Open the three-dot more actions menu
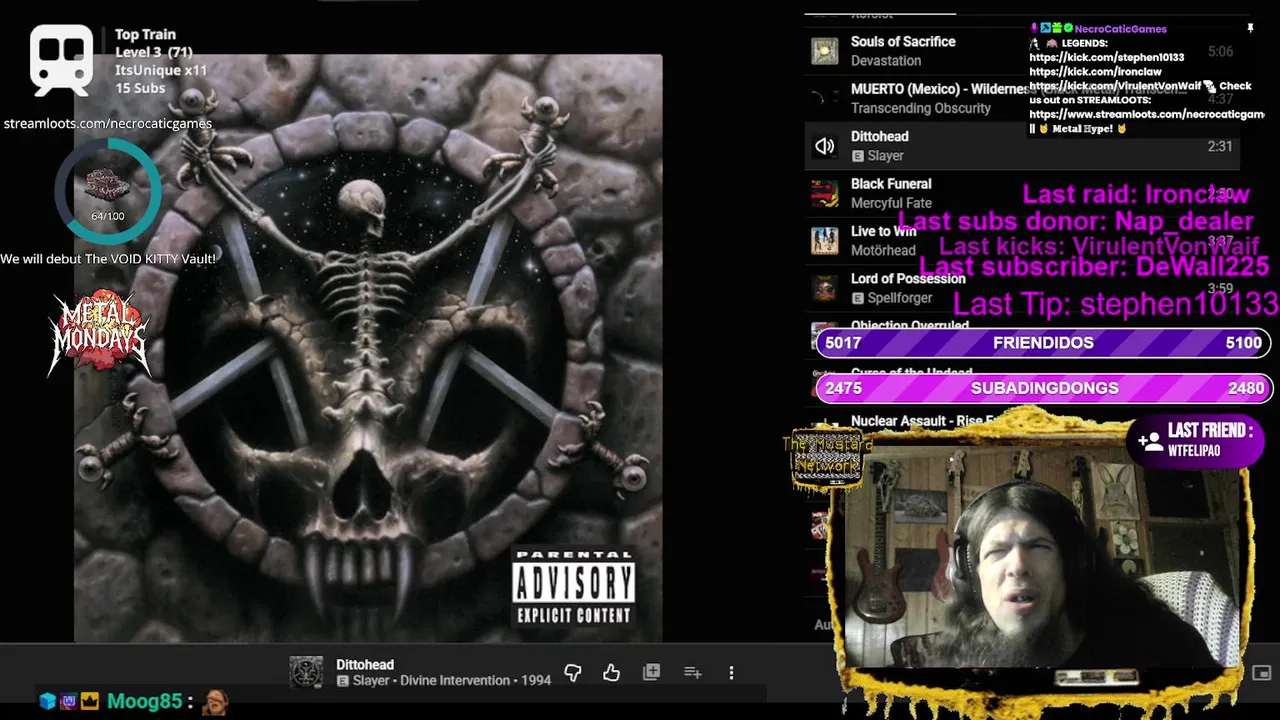 [x=731, y=673]
